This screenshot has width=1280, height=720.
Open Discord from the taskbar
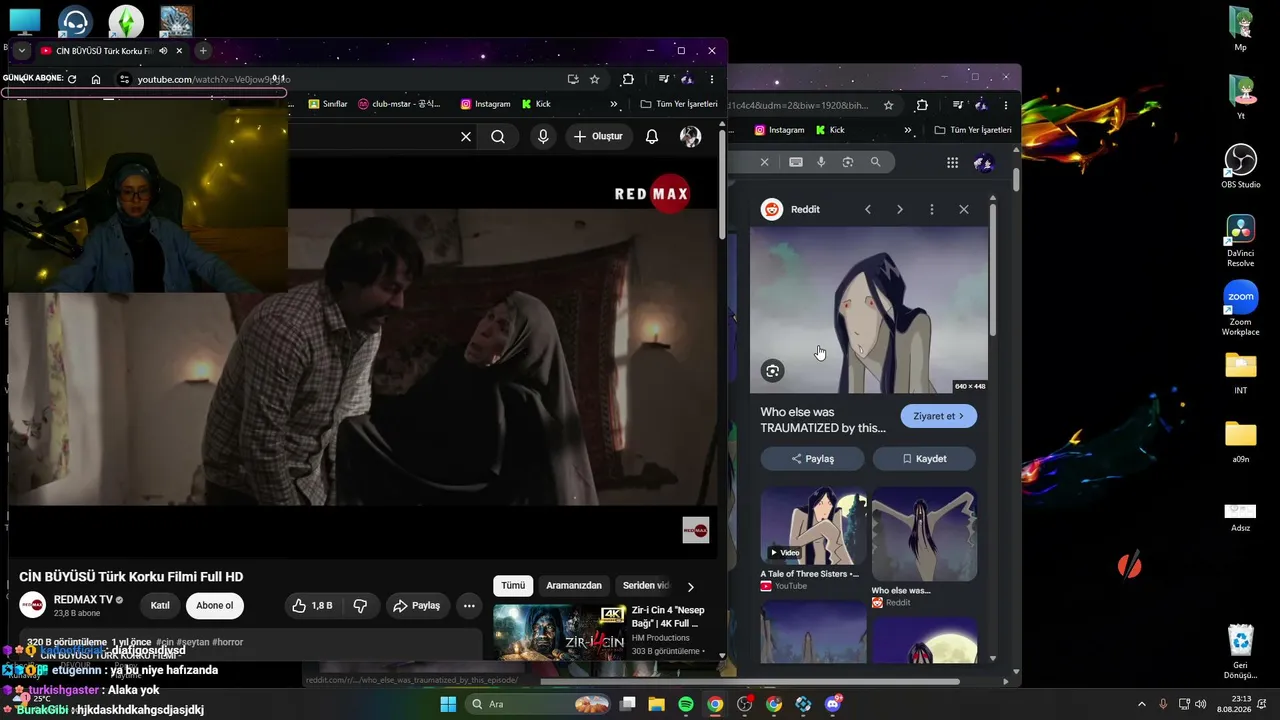[x=833, y=704]
